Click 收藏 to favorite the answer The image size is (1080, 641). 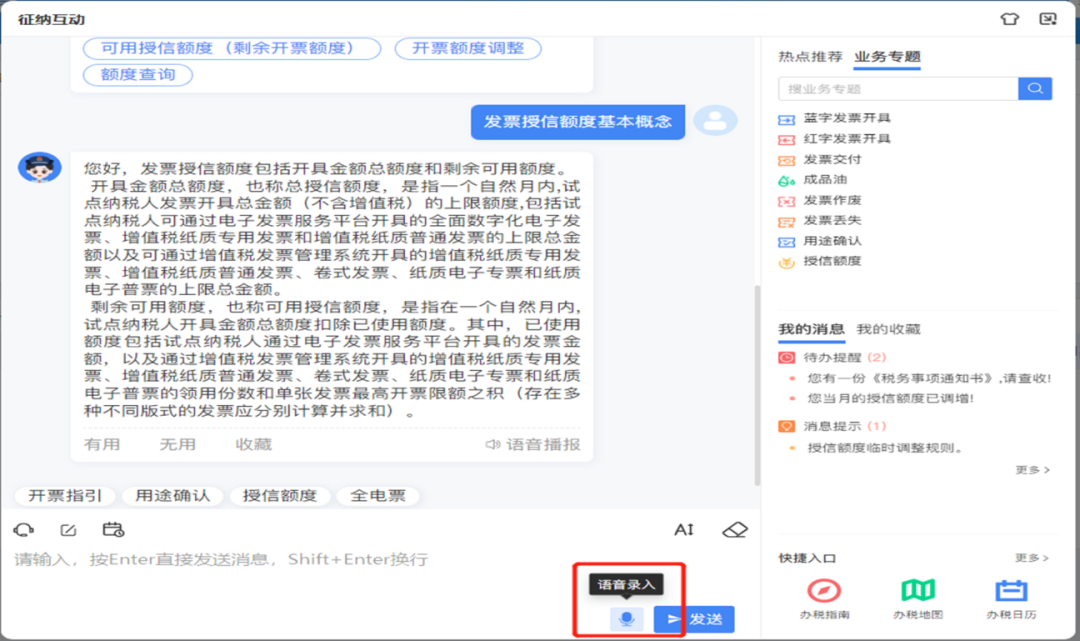[253, 445]
